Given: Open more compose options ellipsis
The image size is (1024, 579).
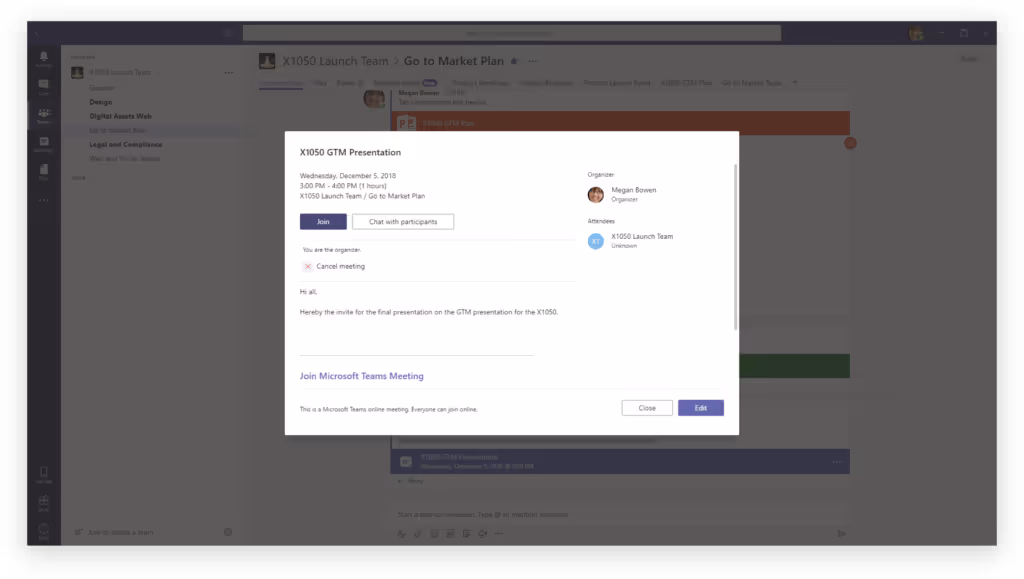Looking at the screenshot, I should (x=499, y=533).
